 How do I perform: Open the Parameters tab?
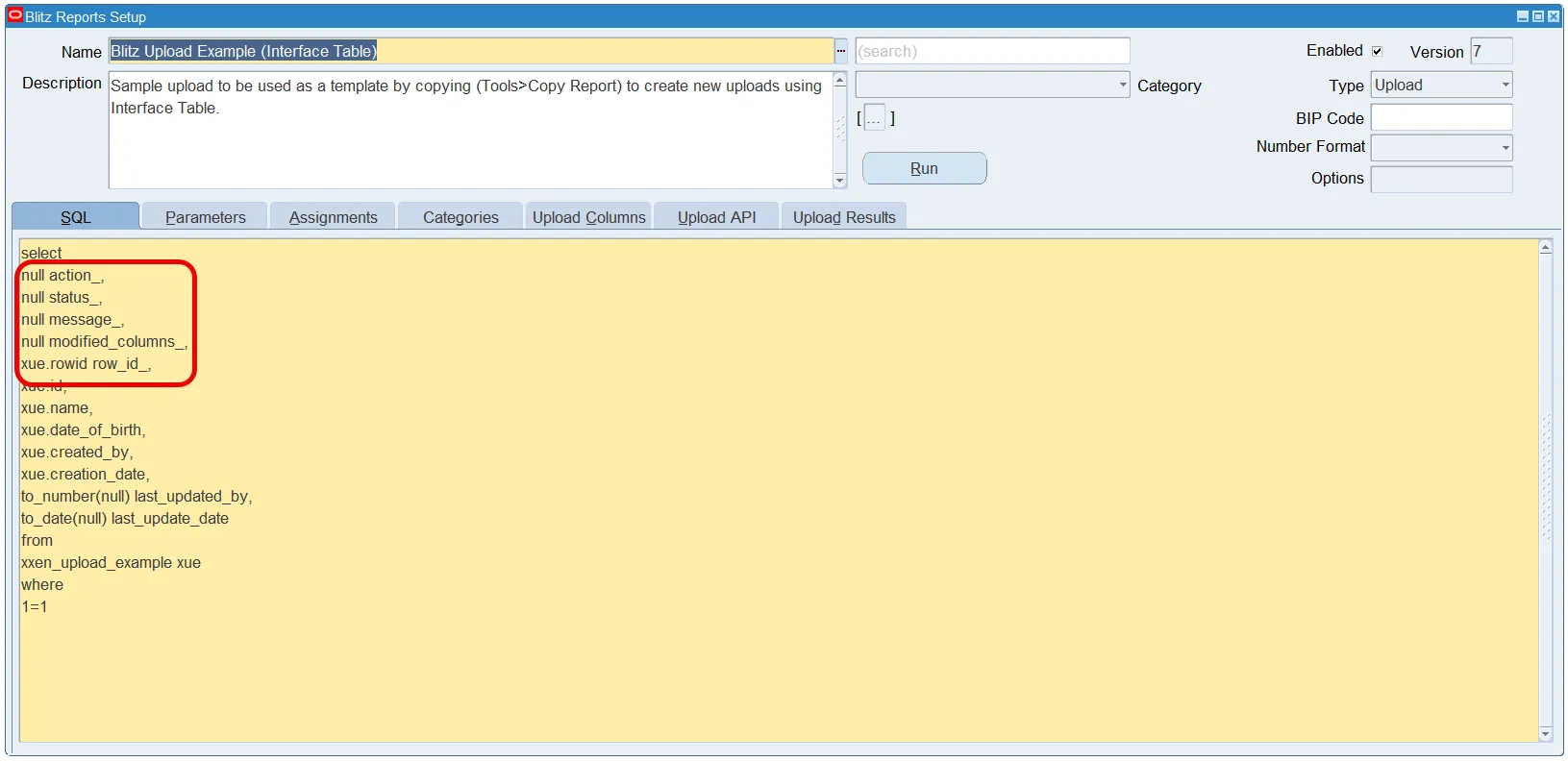tap(205, 216)
